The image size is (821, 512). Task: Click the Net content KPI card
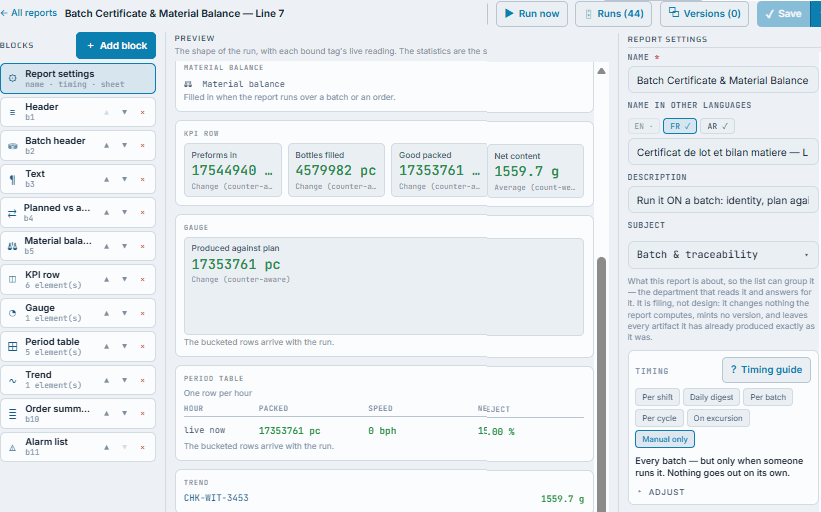pyautogui.click(x=535, y=171)
